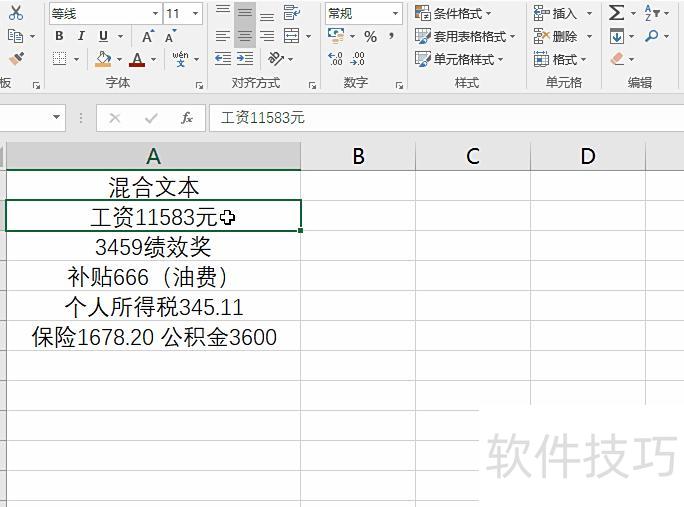The width and height of the screenshot is (684, 507).
Task: Open Sort and Filter icon
Action: 652,13
